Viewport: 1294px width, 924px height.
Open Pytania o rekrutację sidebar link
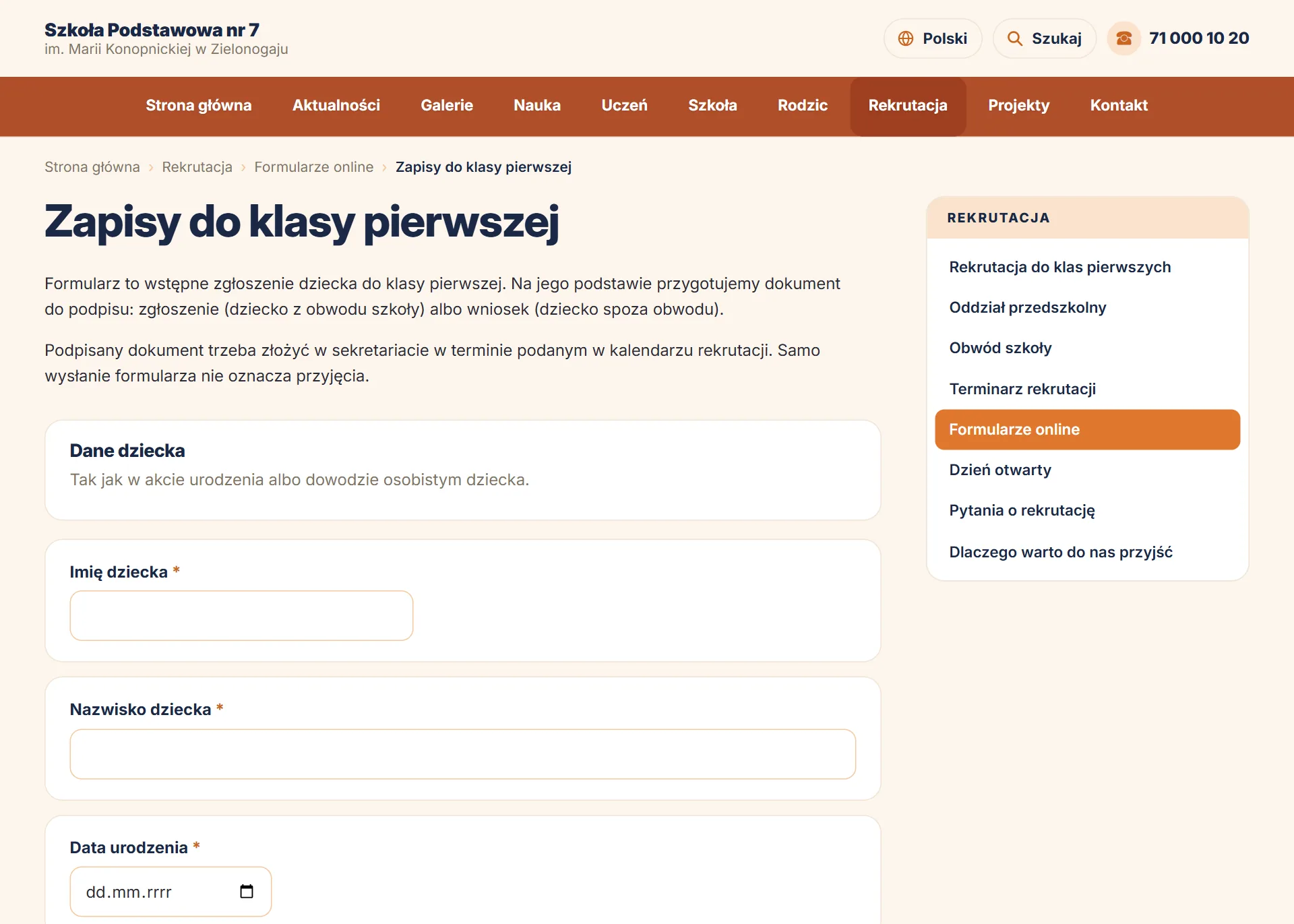pos(1087,511)
